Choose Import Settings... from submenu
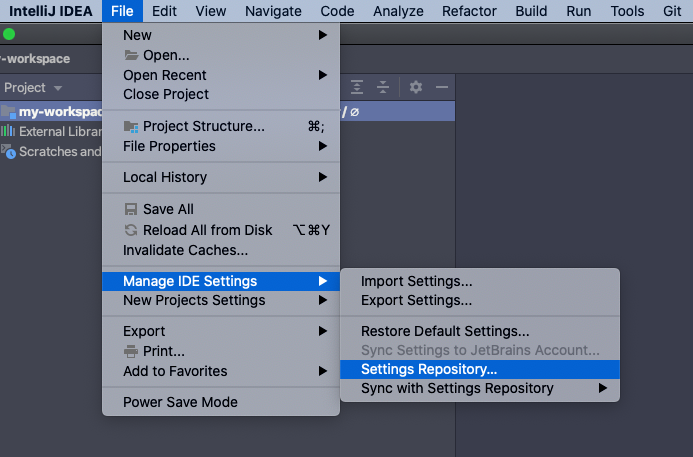This screenshot has width=693, height=457. tap(480, 281)
